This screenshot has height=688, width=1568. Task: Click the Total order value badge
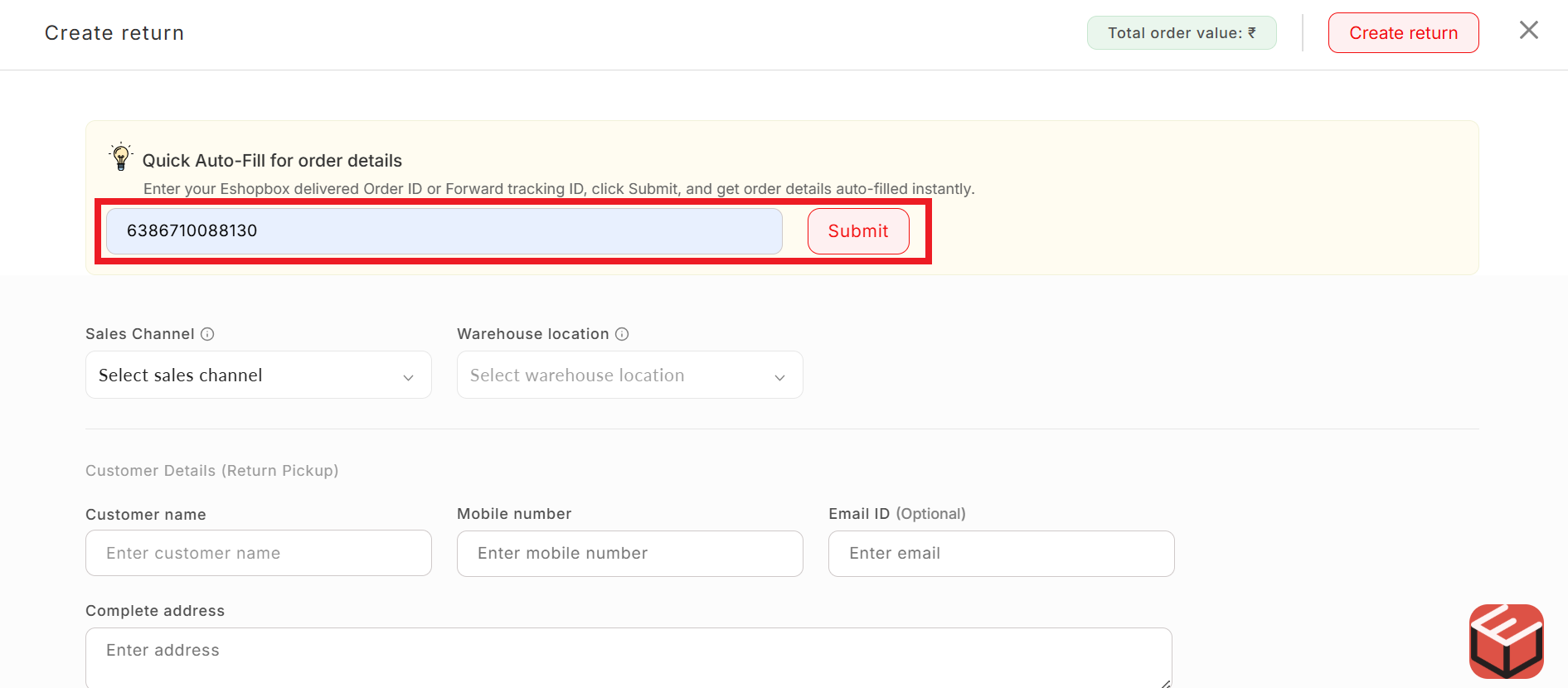[x=1181, y=33]
